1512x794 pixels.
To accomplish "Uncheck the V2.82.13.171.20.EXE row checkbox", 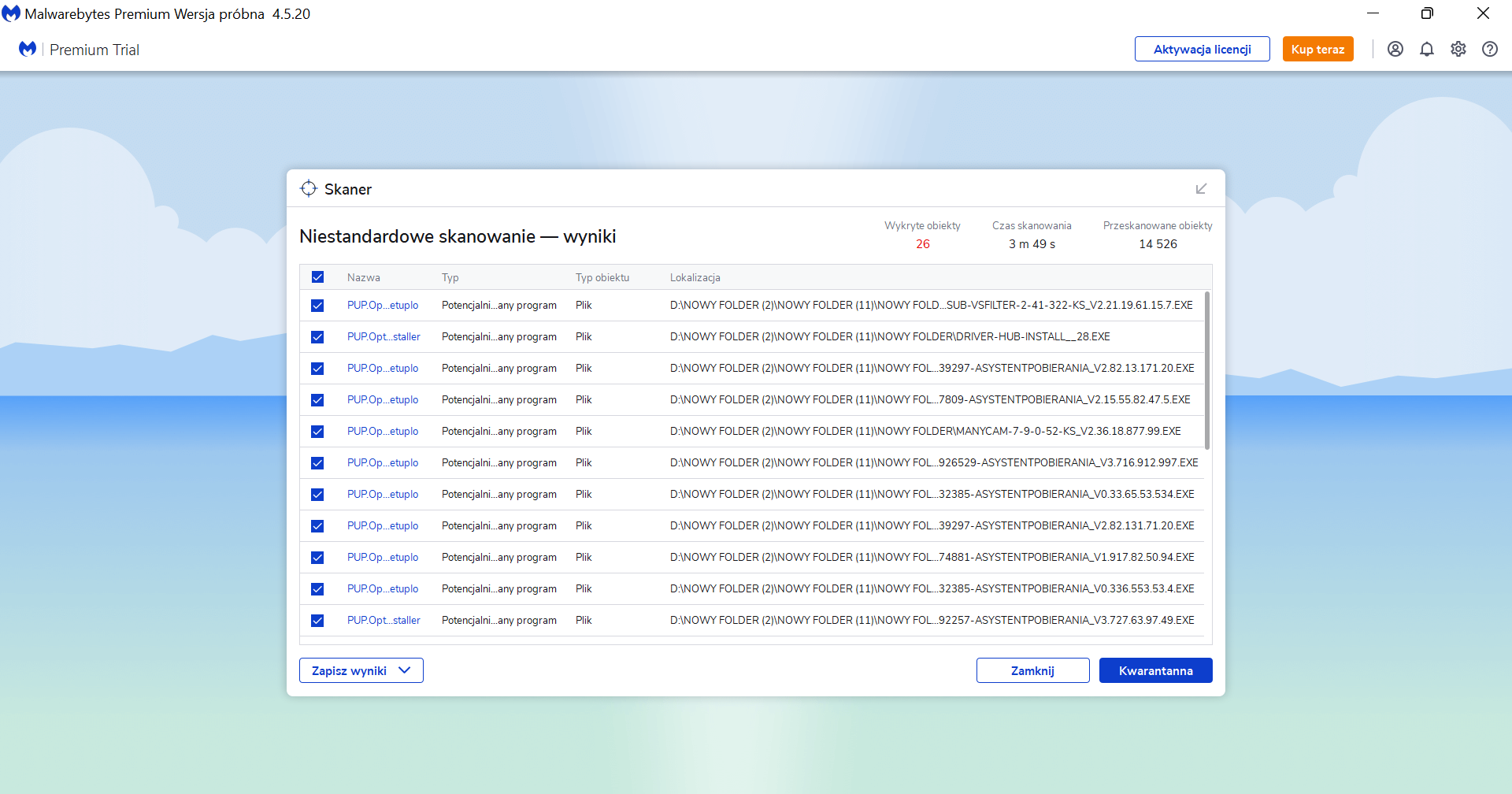I will pos(317,369).
